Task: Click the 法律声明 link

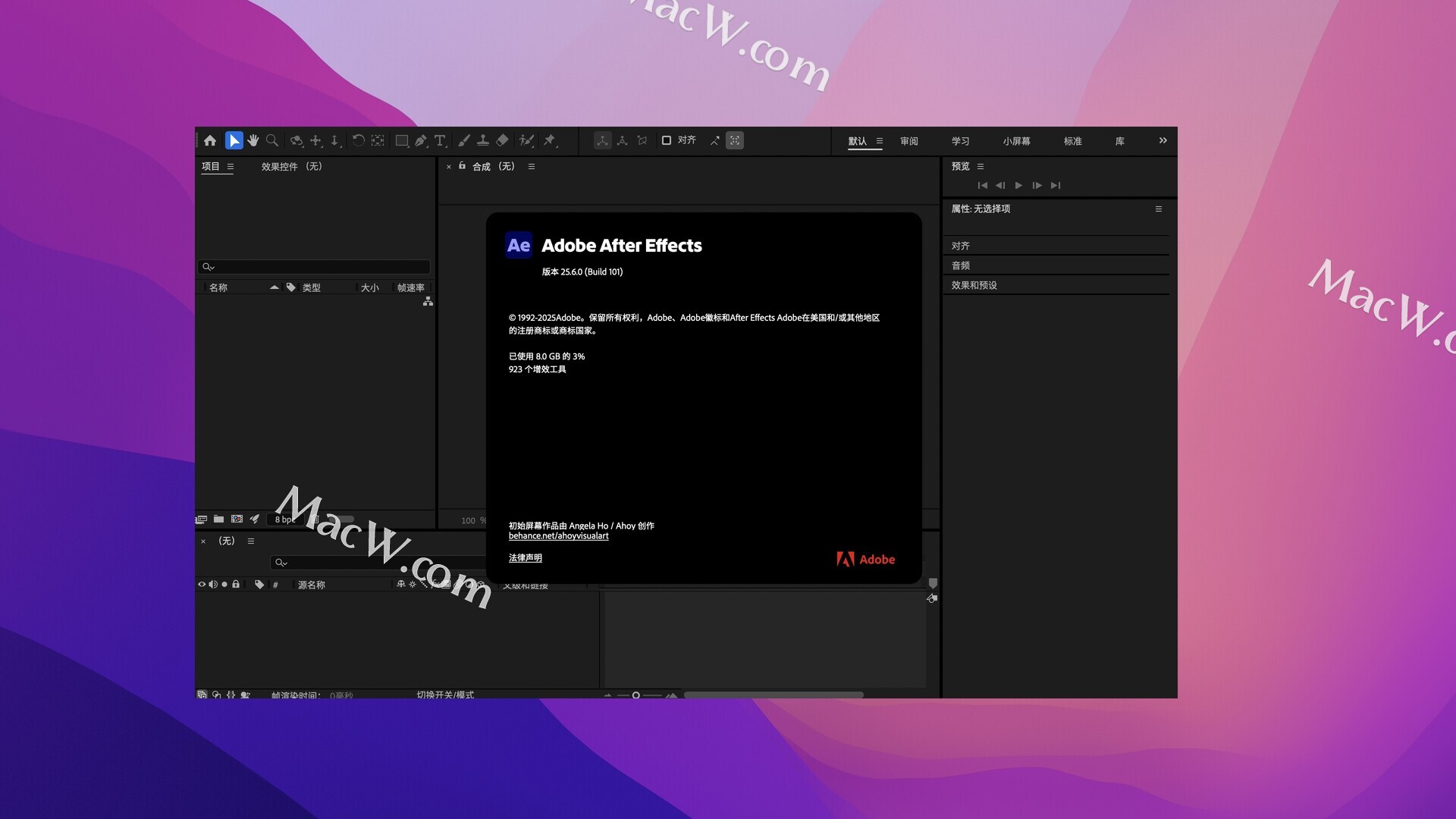Action: tap(525, 558)
